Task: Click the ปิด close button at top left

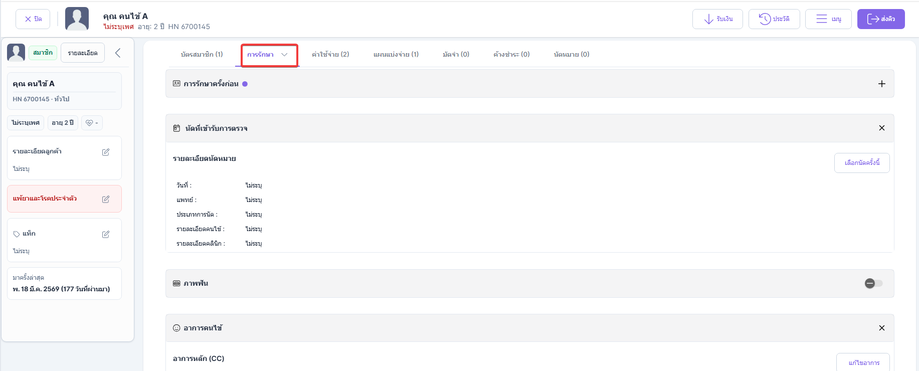Action: (33, 19)
